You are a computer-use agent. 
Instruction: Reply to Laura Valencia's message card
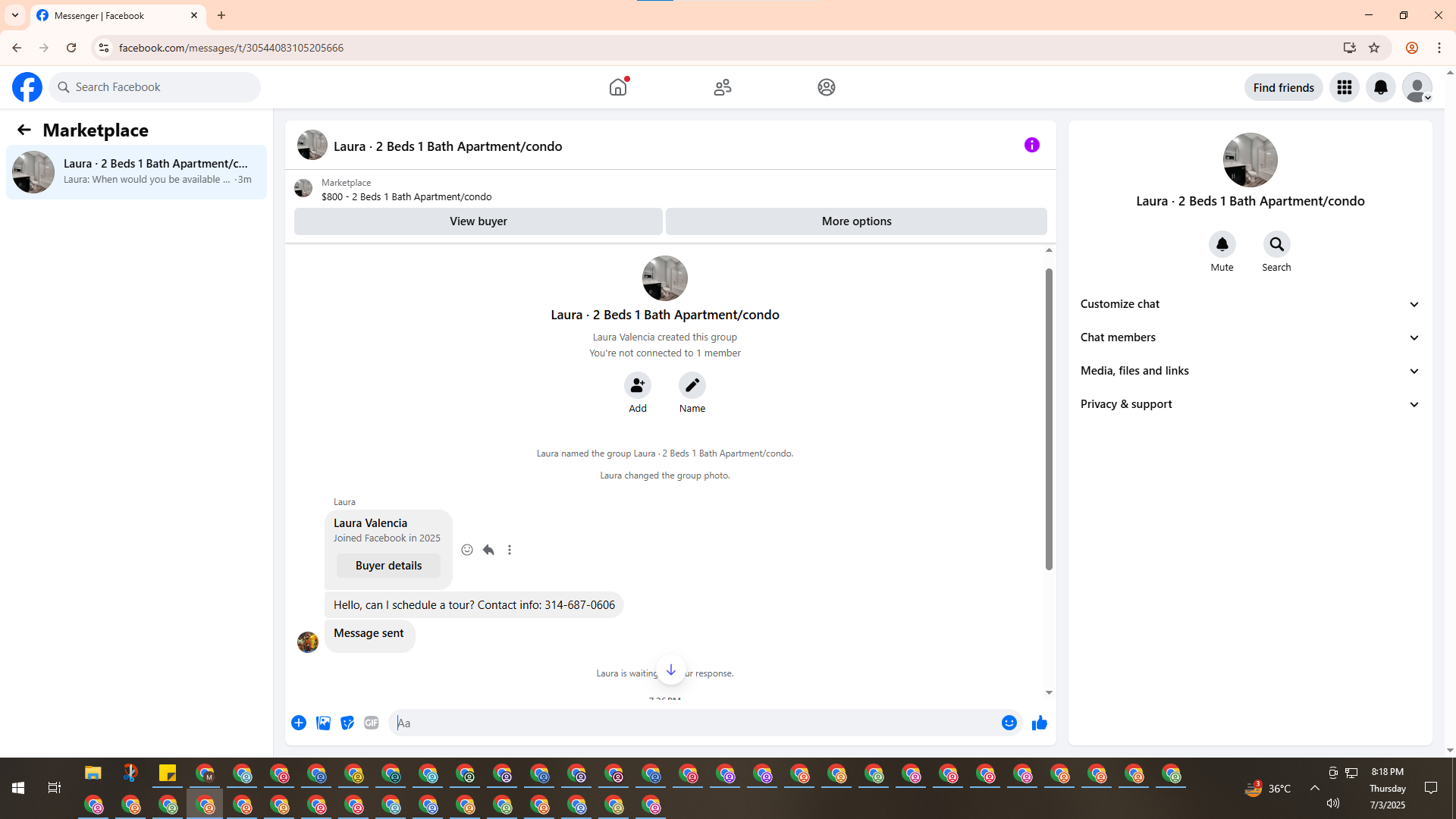488,550
